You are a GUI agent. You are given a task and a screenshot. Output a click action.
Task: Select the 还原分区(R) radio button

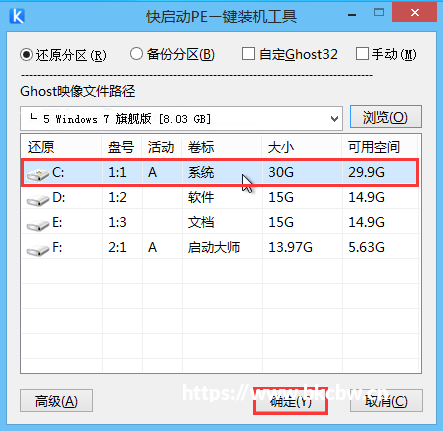(26, 55)
